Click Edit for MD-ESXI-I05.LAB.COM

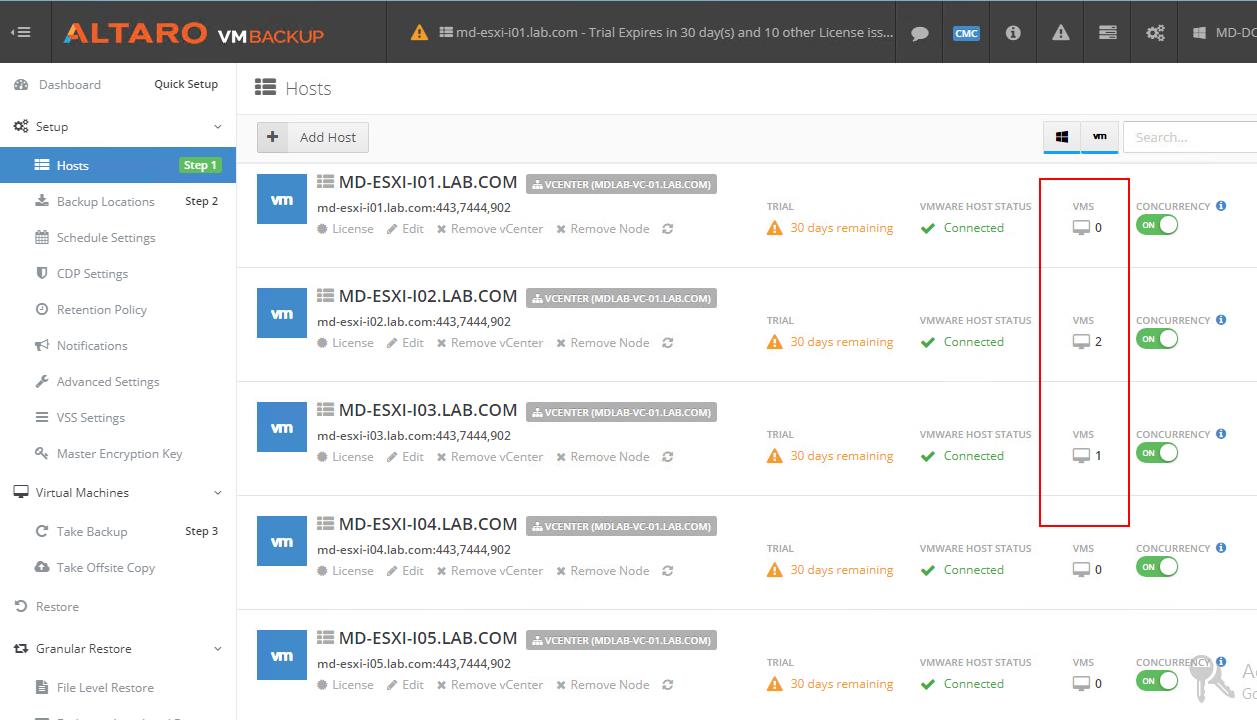tap(405, 685)
